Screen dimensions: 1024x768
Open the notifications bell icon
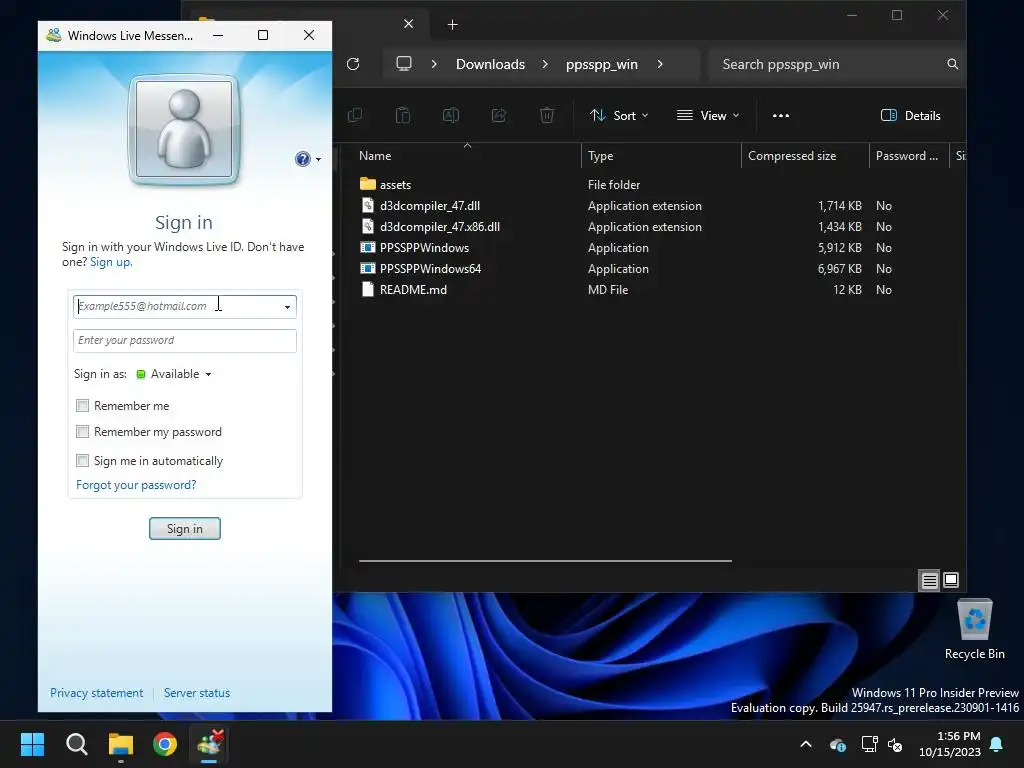[x=997, y=744]
